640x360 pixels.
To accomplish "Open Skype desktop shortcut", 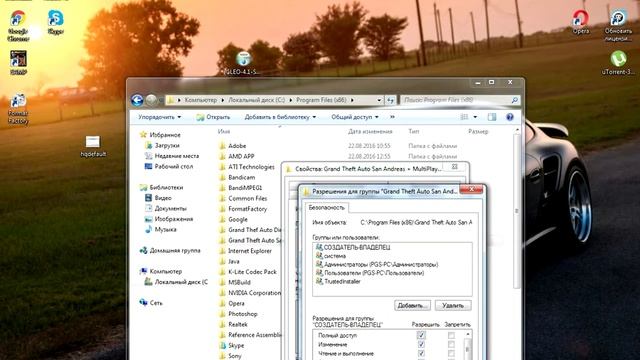I will (x=56, y=22).
